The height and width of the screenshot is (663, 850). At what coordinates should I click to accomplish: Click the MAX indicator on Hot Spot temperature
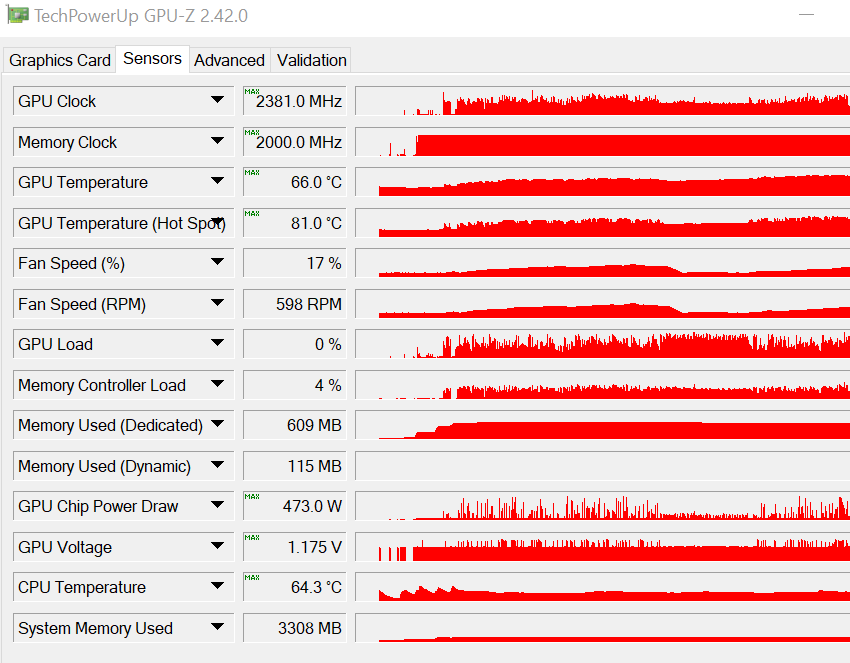point(252,215)
